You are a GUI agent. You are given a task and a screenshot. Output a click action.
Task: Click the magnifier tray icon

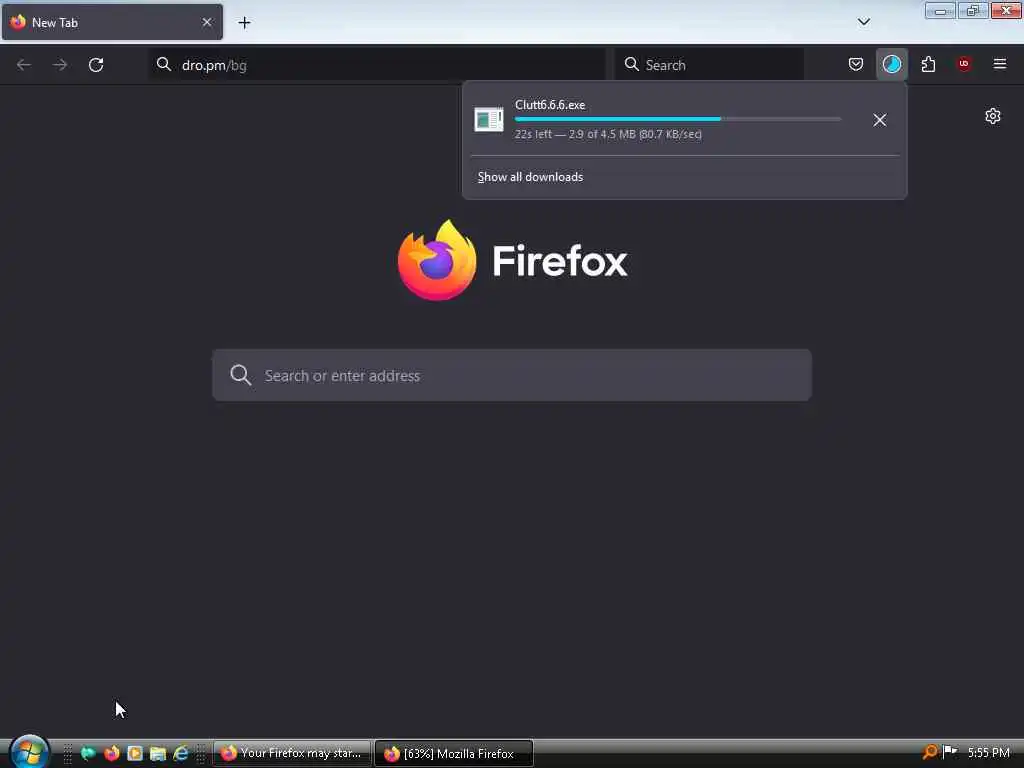(x=929, y=752)
